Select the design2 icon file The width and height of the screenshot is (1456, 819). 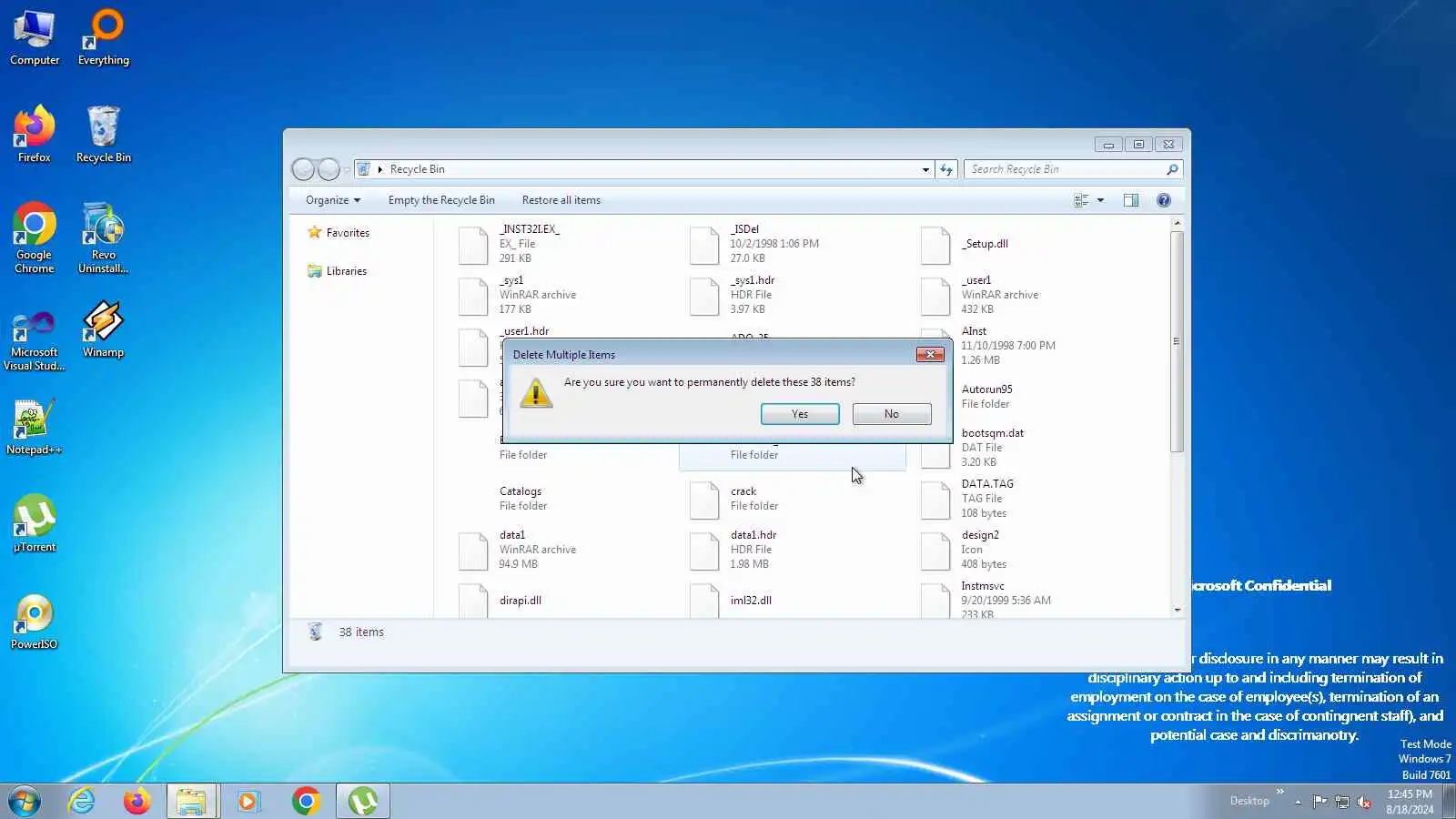coord(1023,550)
